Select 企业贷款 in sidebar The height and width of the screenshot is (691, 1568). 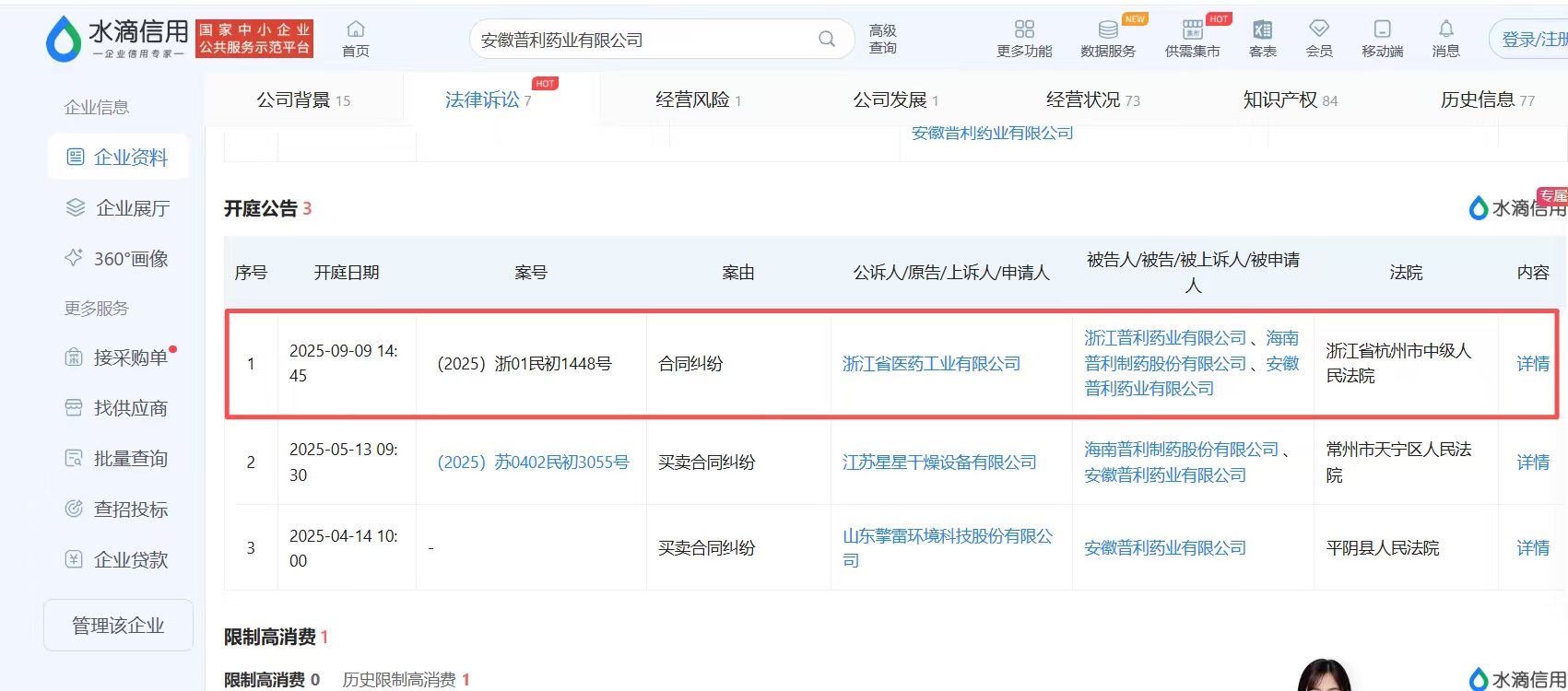coord(118,560)
